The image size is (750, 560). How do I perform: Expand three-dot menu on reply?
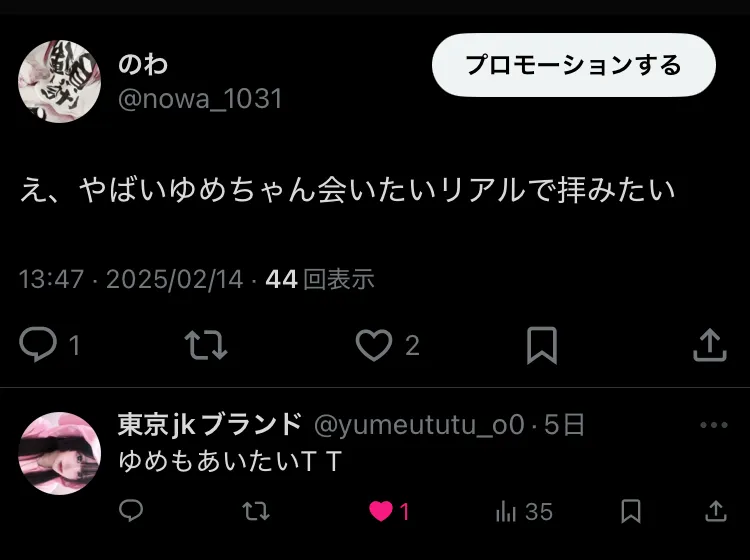(714, 425)
